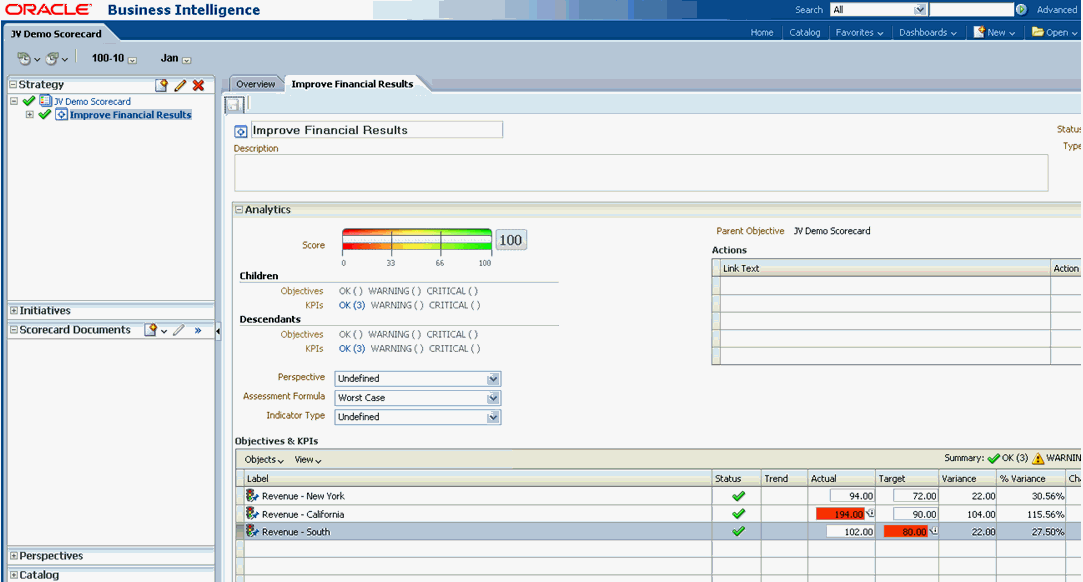Open the Catalog link in header
Image resolution: width=1083 pixels, height=582 pixels.
click(x=805, y=32)
